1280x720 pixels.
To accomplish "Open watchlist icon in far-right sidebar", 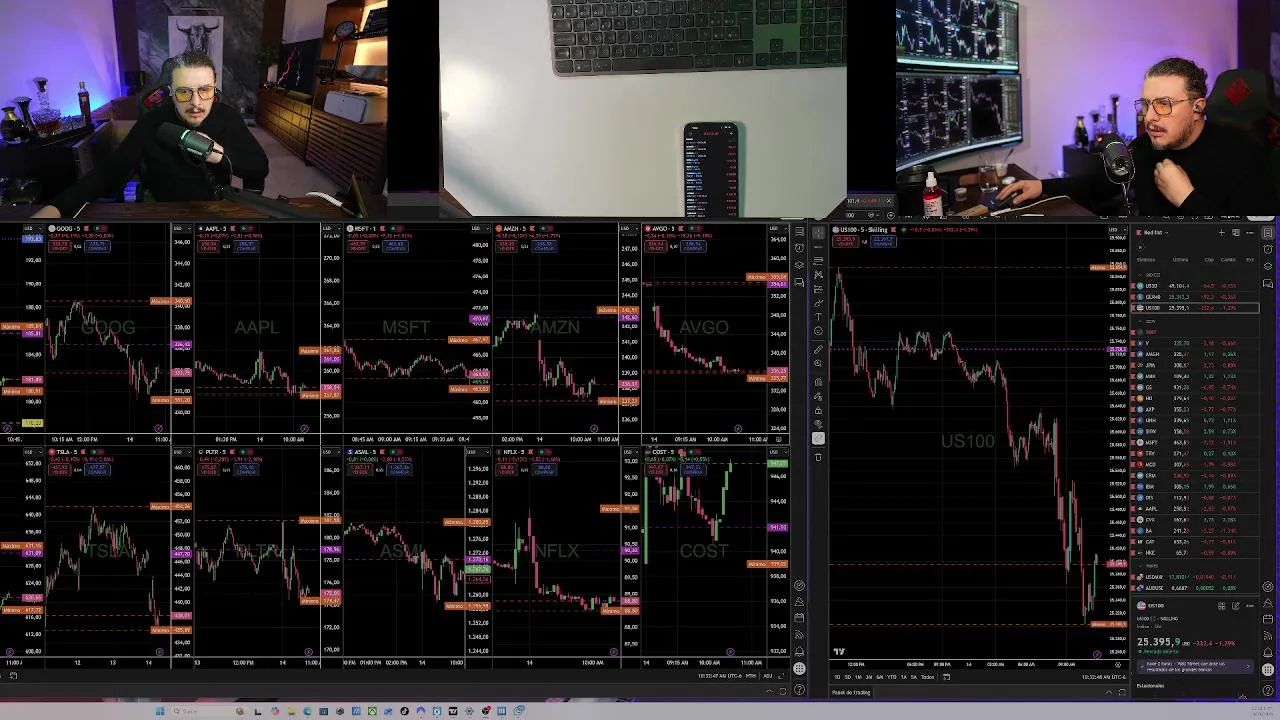I will click(x=1268, y=233).
